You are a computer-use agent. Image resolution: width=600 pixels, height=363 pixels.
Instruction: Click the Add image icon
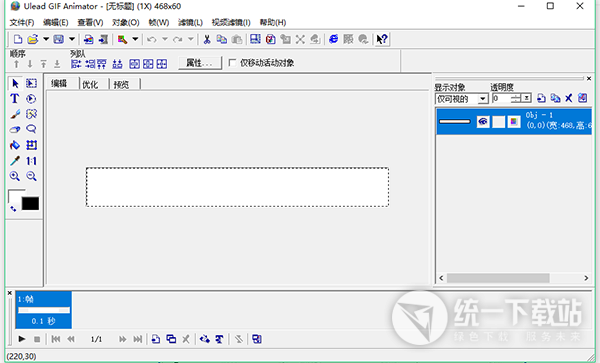pyautogui.click(x=89, y=39)
